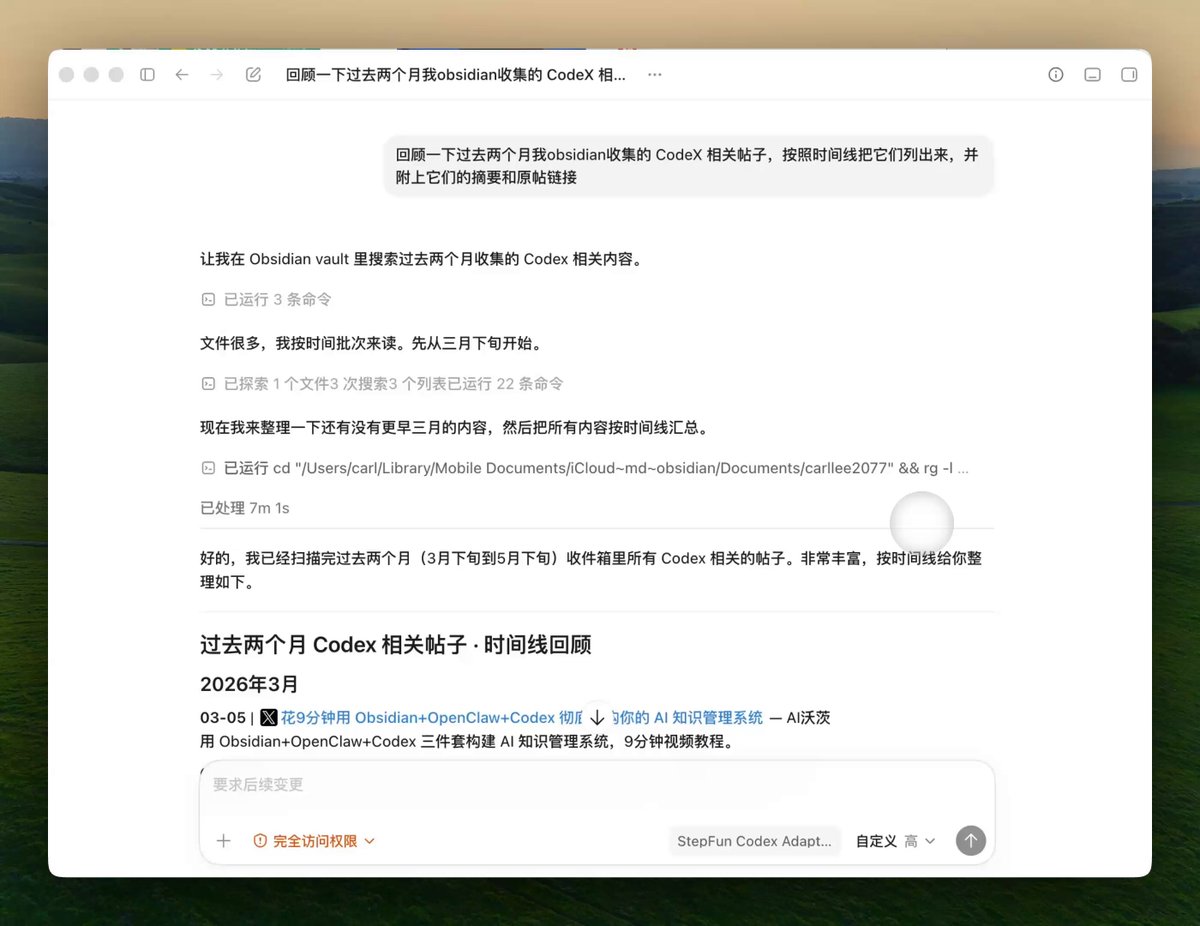
Task: Click the author name 'AI沃茨'
Action: tap(808, 718)
